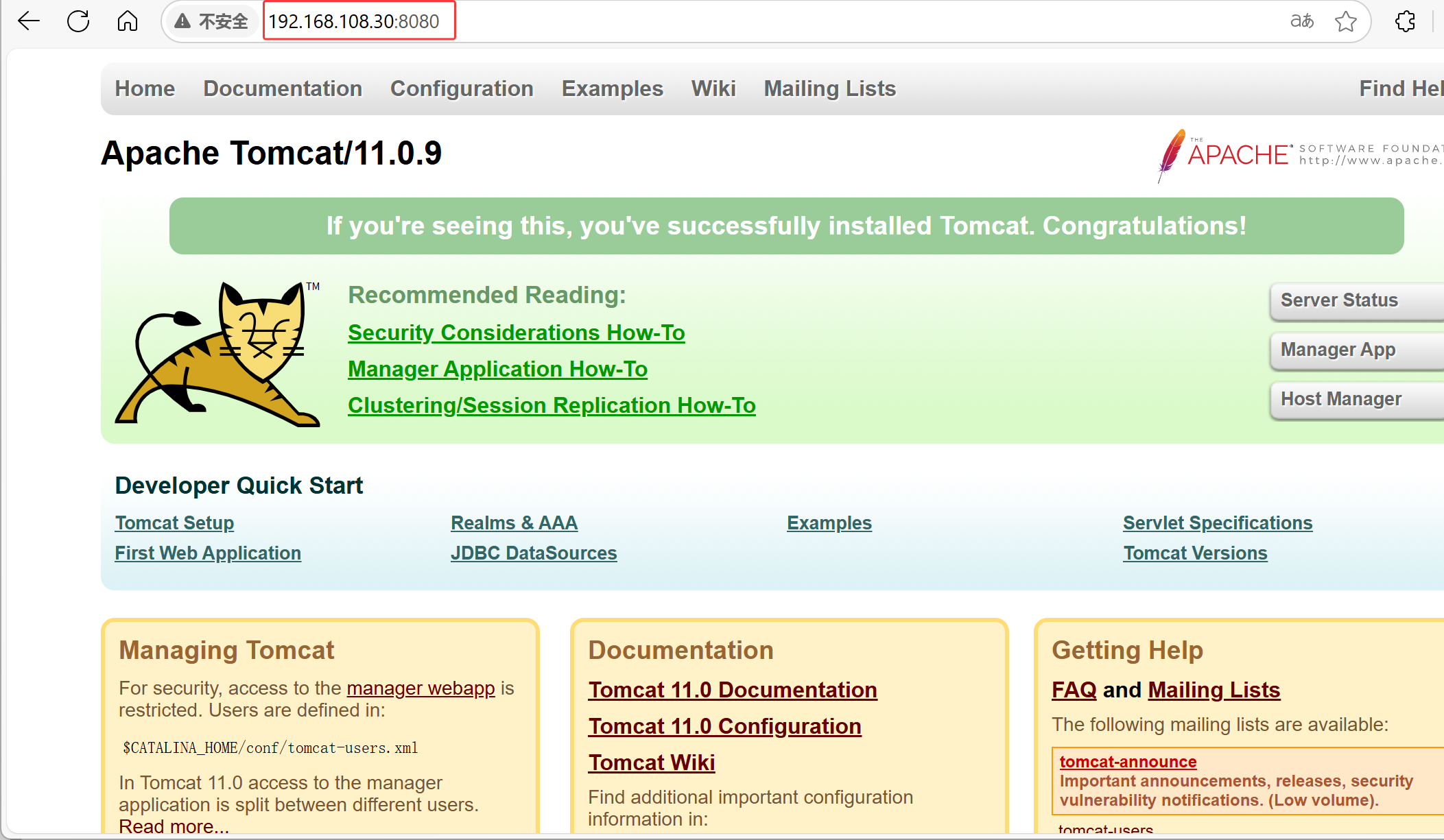Open the FAQ link
The image size is (1444, 840).
1074,690
